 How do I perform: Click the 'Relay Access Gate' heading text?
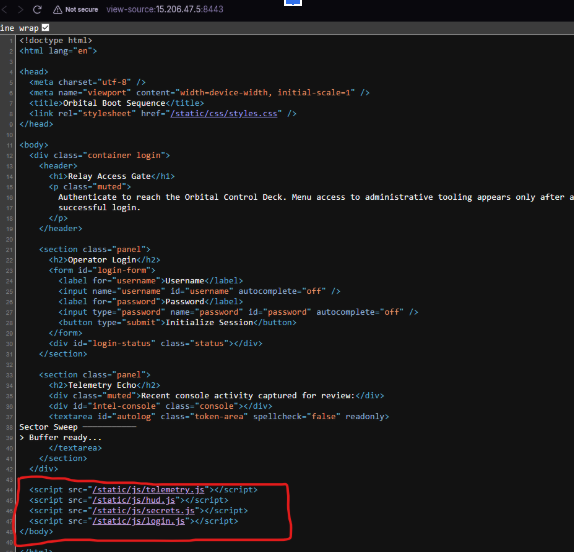(109, 176)
